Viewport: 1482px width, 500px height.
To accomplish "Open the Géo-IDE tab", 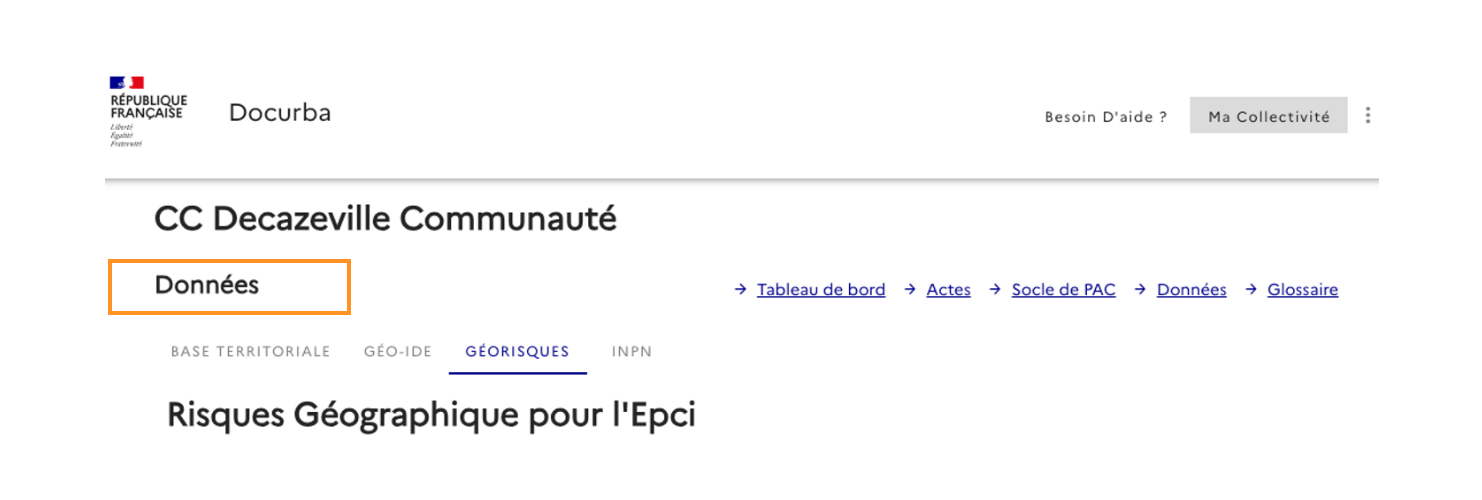I will pos(398,352).
